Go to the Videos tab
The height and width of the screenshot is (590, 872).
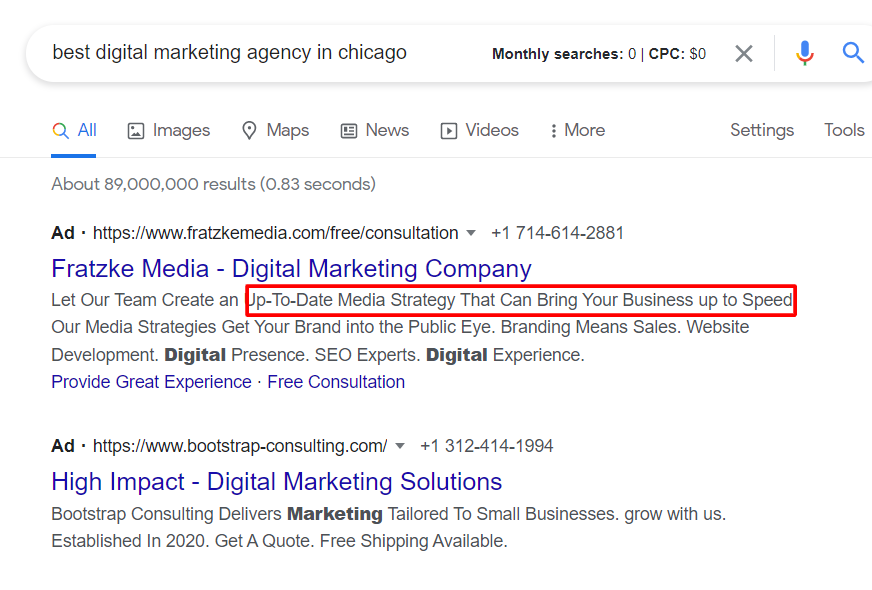(480, 130)
